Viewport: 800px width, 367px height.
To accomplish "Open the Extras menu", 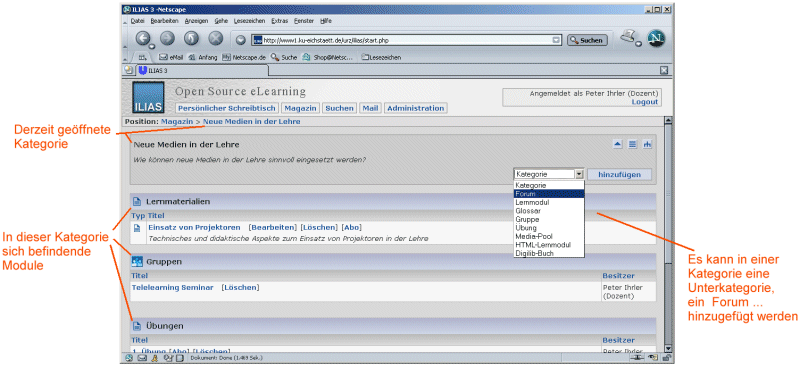I will point(280,21).
